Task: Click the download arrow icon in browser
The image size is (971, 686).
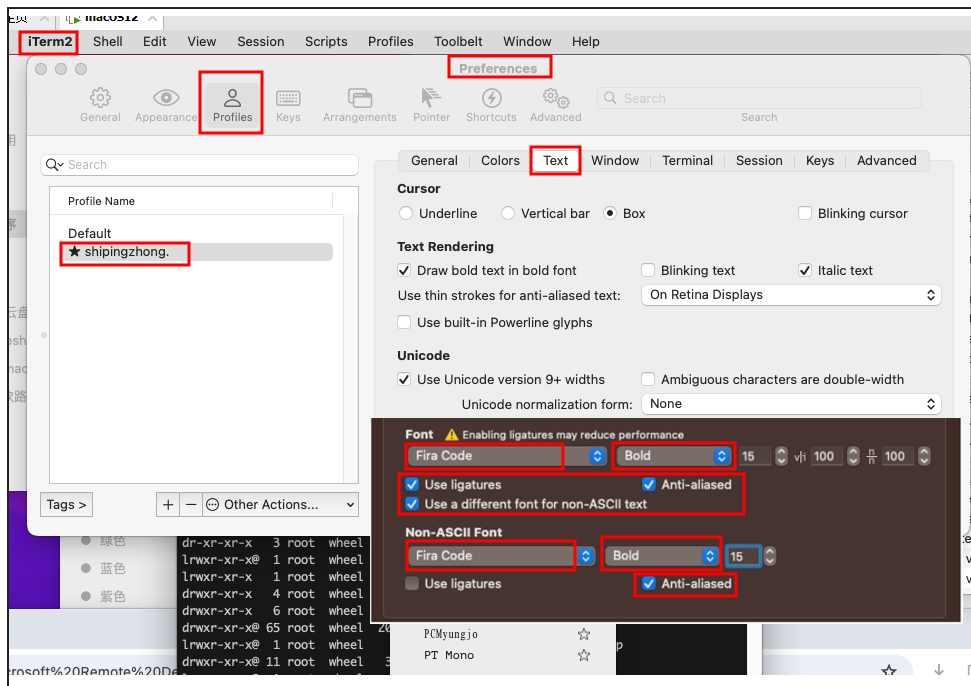Action: tap(939, 669)
